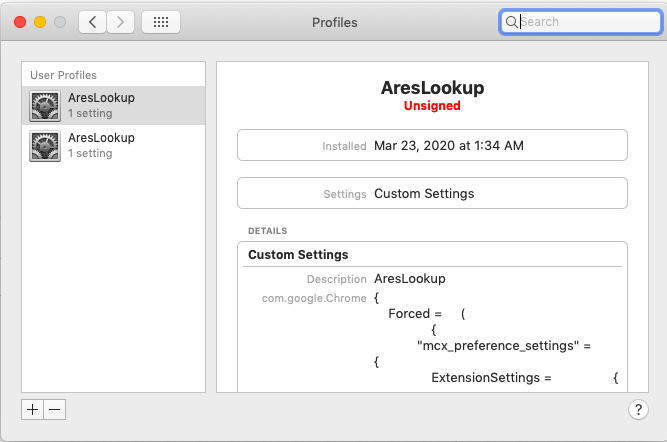667x442 pixels.
Task: Select the second AresLookup profile row
Action: (x=113, y=145)
